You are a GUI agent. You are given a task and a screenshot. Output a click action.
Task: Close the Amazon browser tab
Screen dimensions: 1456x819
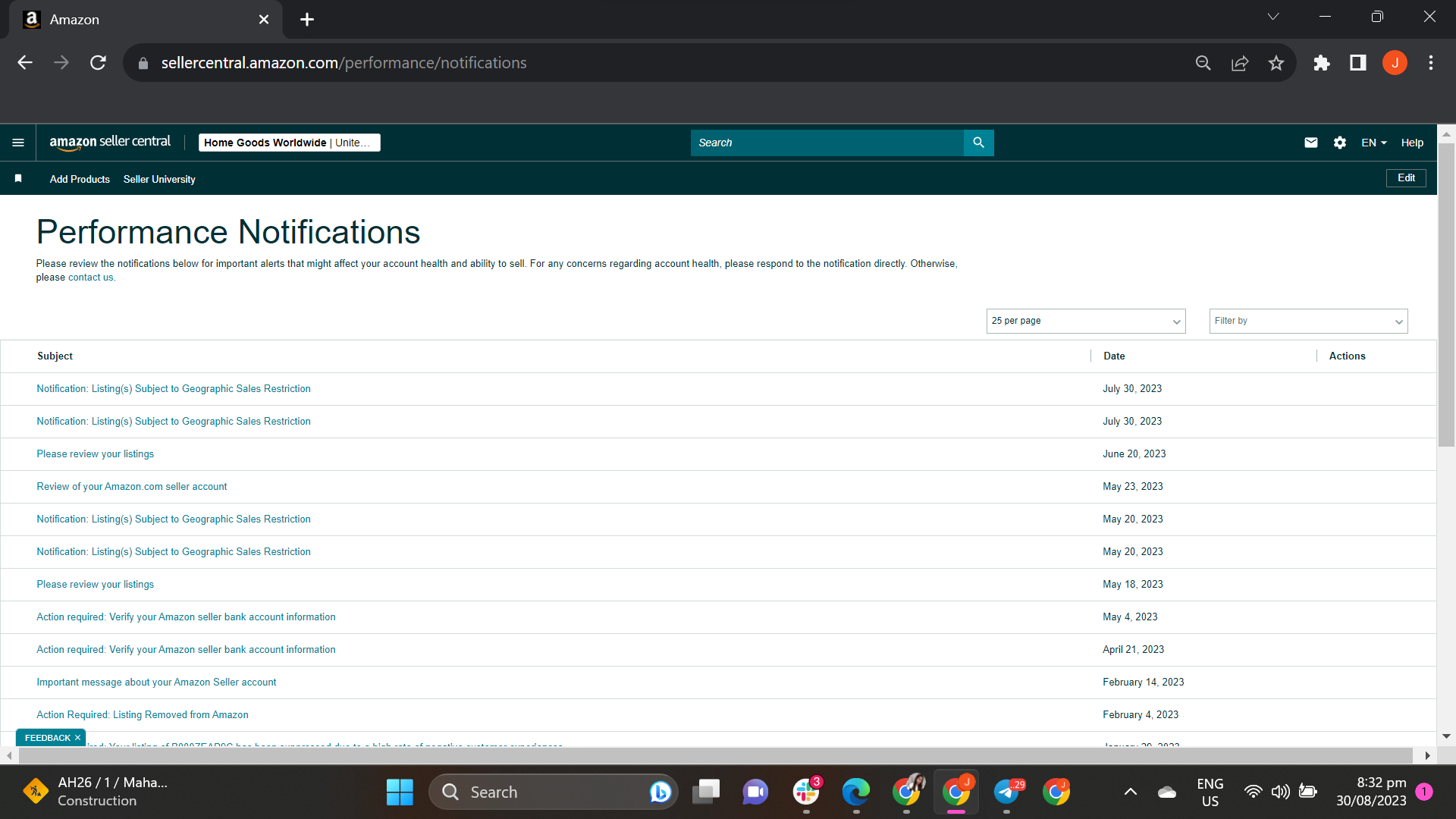tap(264, 20)
